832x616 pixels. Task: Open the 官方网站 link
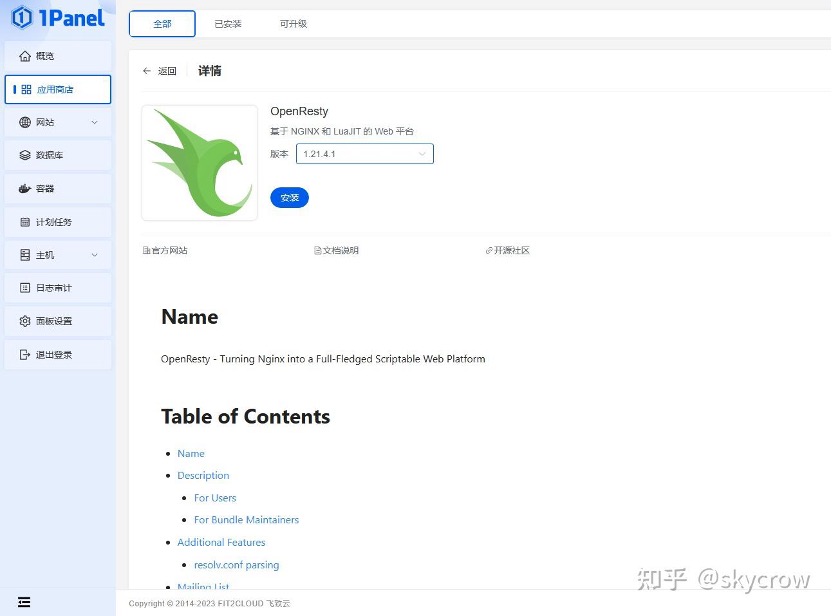pos(165,250)
